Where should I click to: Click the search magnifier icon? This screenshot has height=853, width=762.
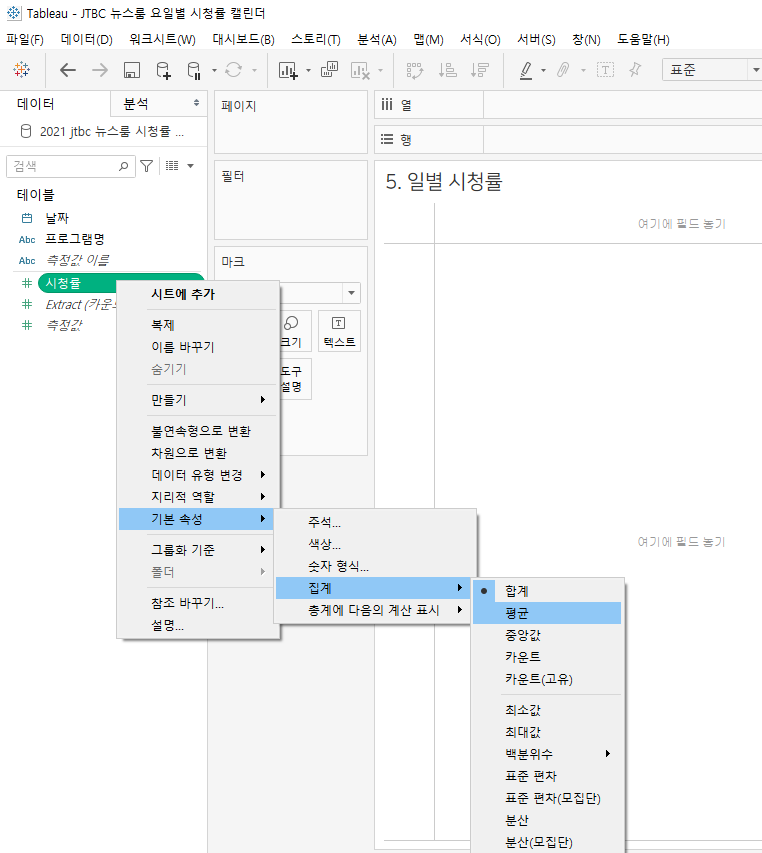point(123,166)
